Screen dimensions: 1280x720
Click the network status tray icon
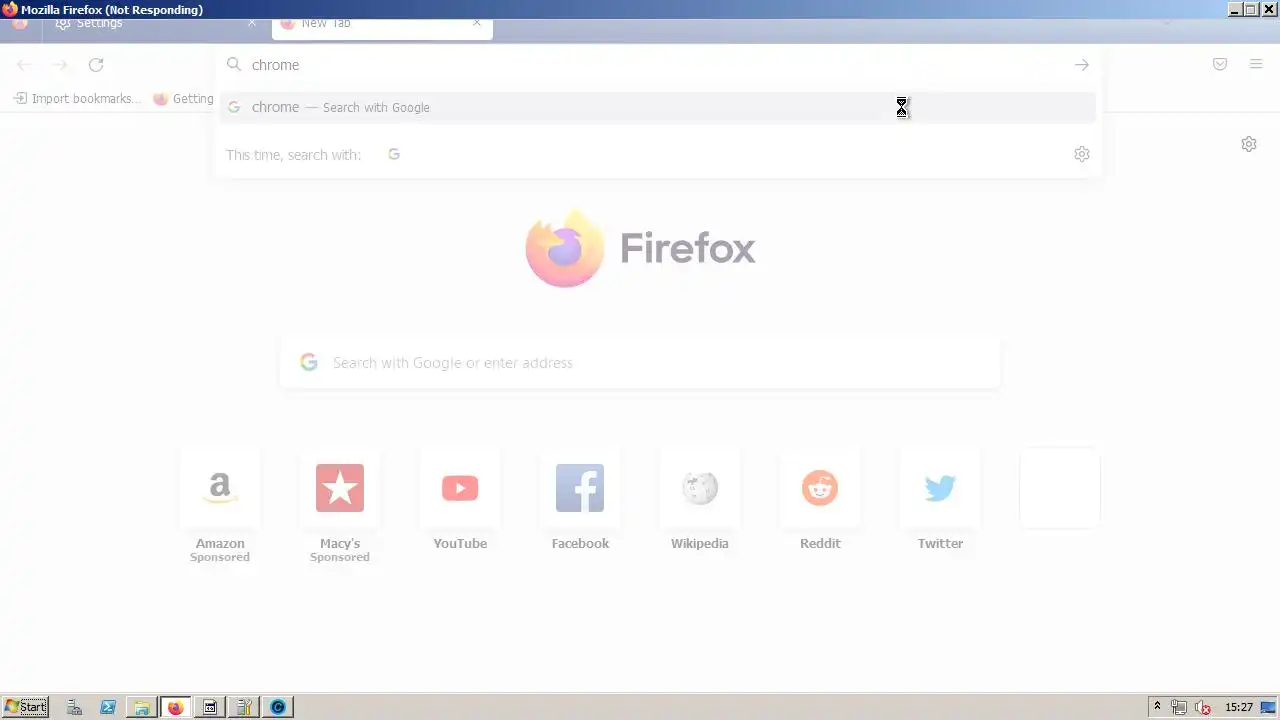click(1180, 707)
